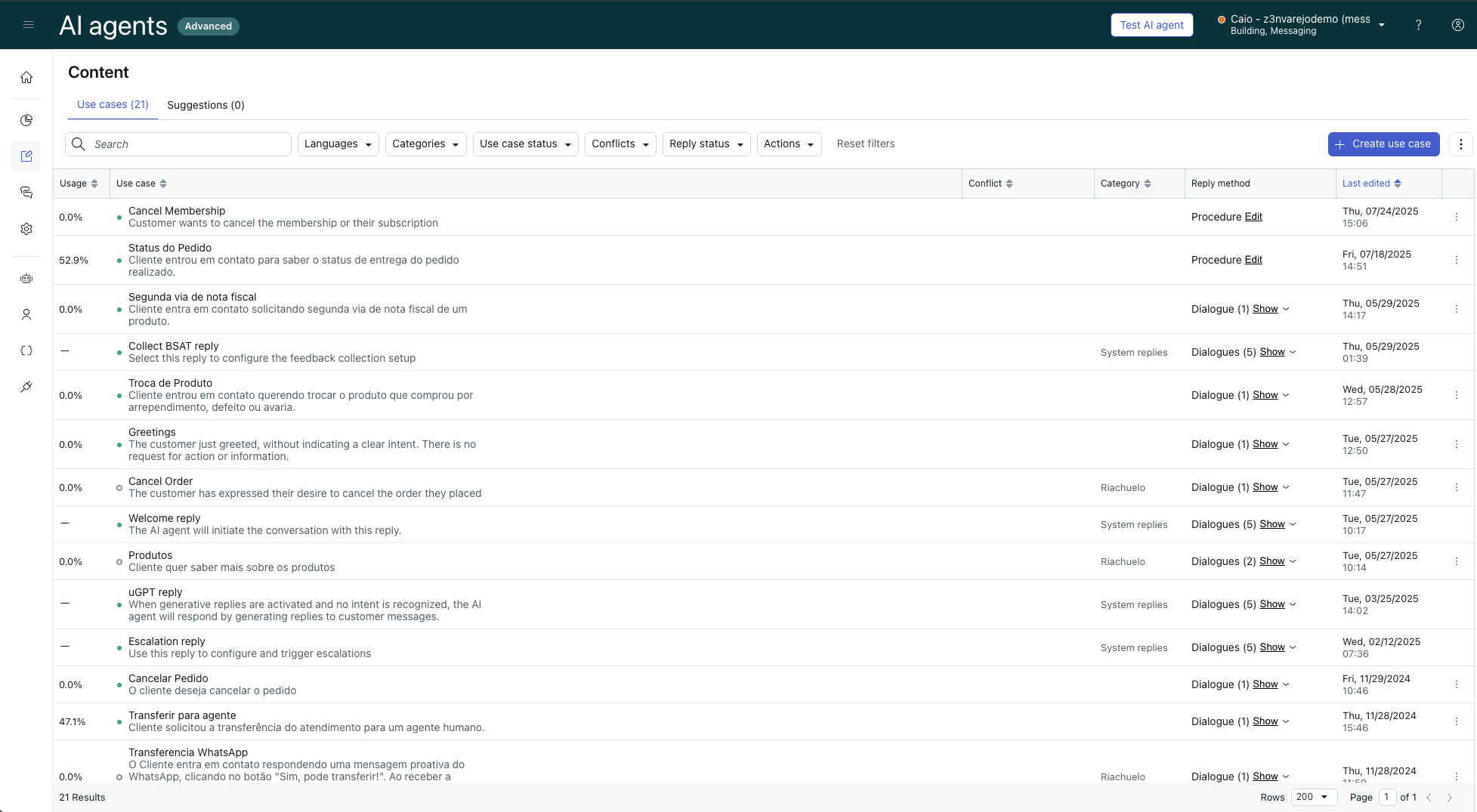
Task: Open the Use case status filter
Action: point(525,144)
